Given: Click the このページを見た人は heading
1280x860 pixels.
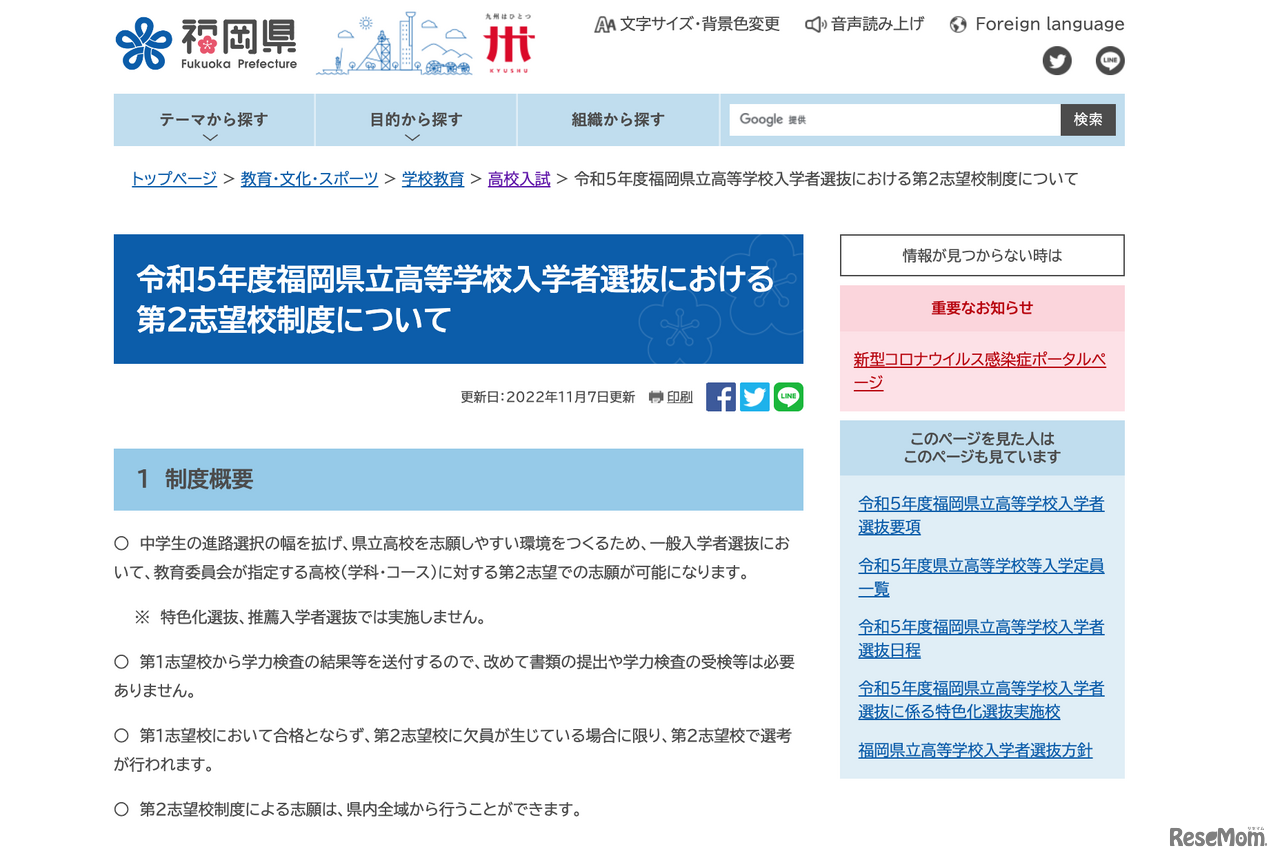Looking at the screenshot, I should pyautogui.click(x=982, y=448).
